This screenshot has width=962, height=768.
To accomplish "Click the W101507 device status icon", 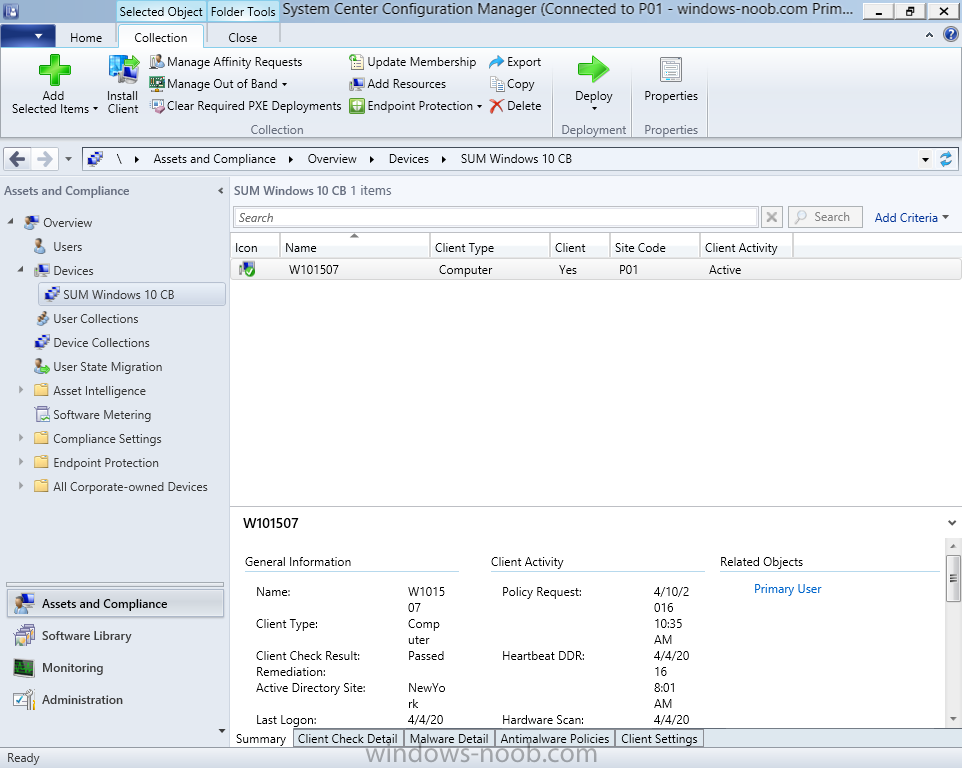I will click(247, 269).
